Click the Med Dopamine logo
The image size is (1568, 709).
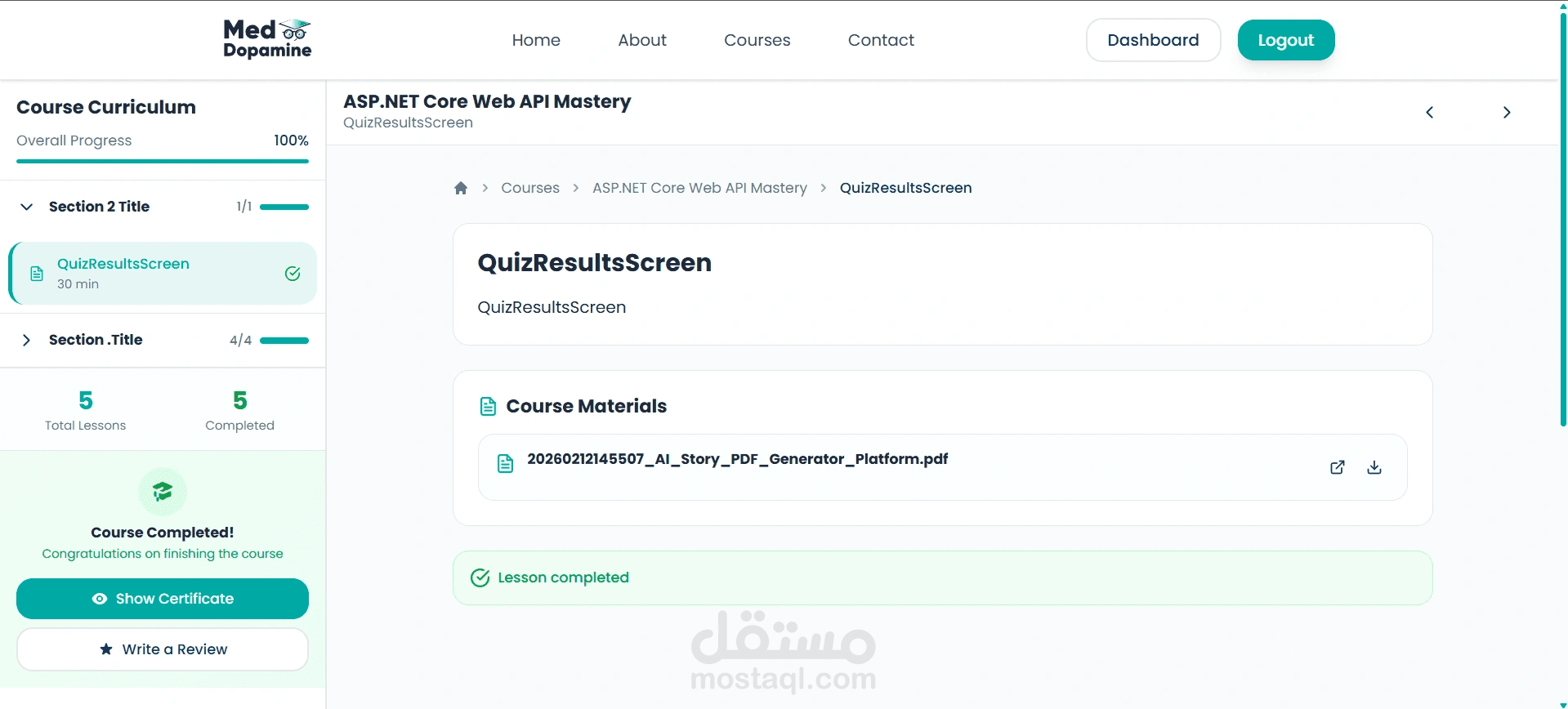tap(267, 39)
